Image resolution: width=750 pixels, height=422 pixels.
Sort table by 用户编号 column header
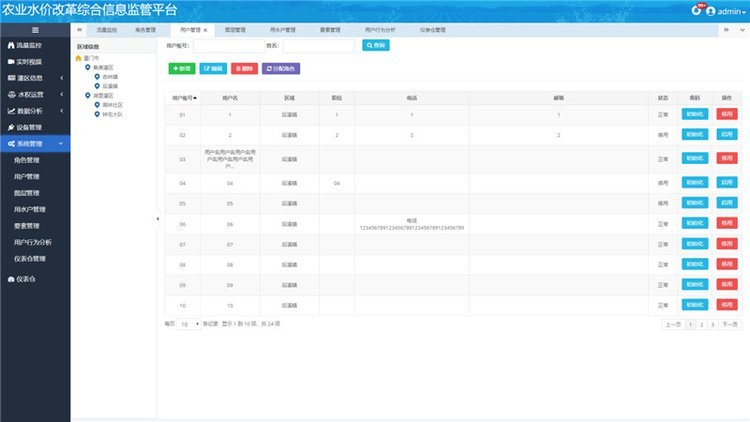[184, 98]
